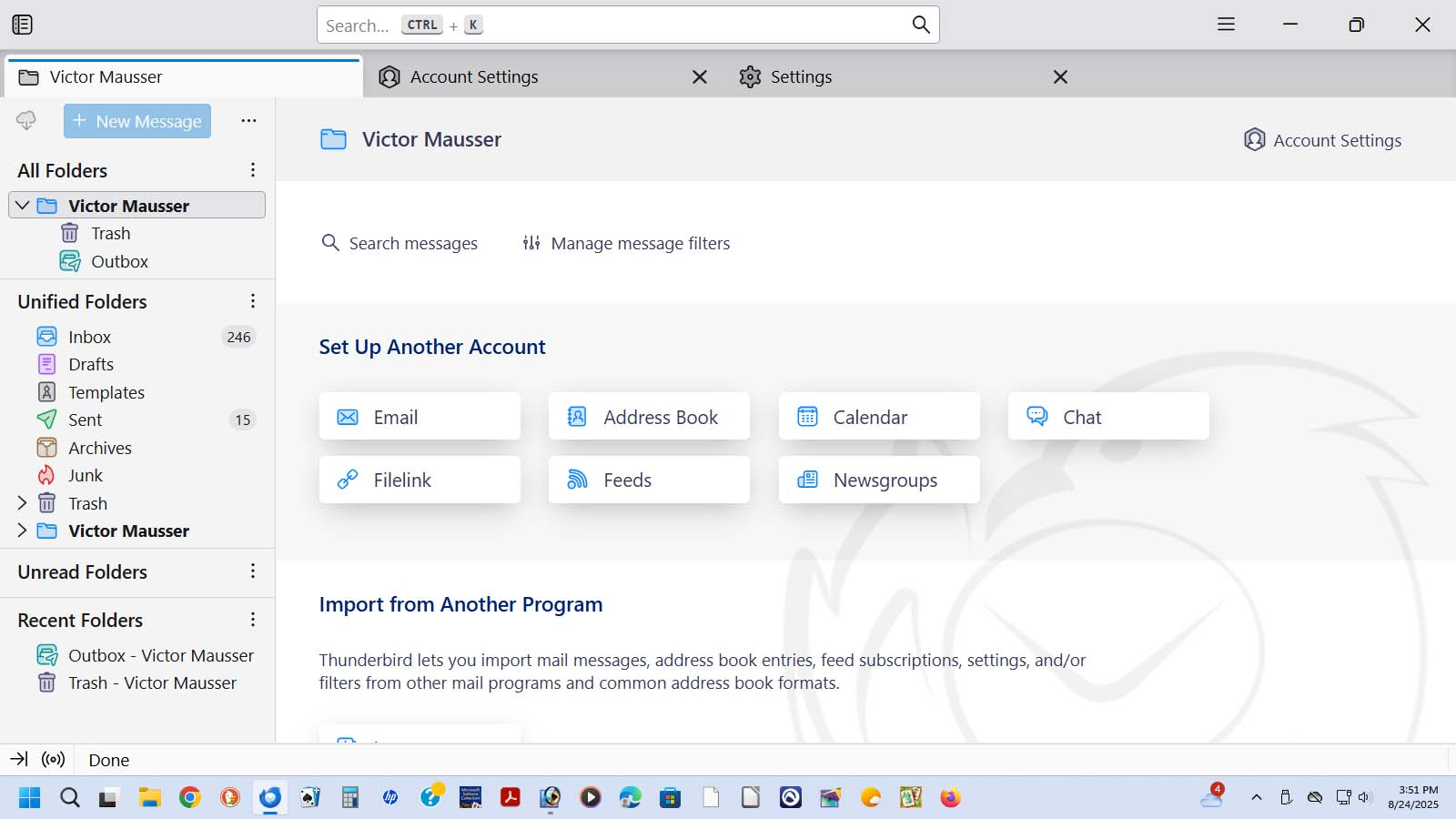The width and height of the screenshot is (1456, 819).
Task: Collapse the Victor Mausser account in All Folders
Action: pyautogui.click(x=23, y=206)
